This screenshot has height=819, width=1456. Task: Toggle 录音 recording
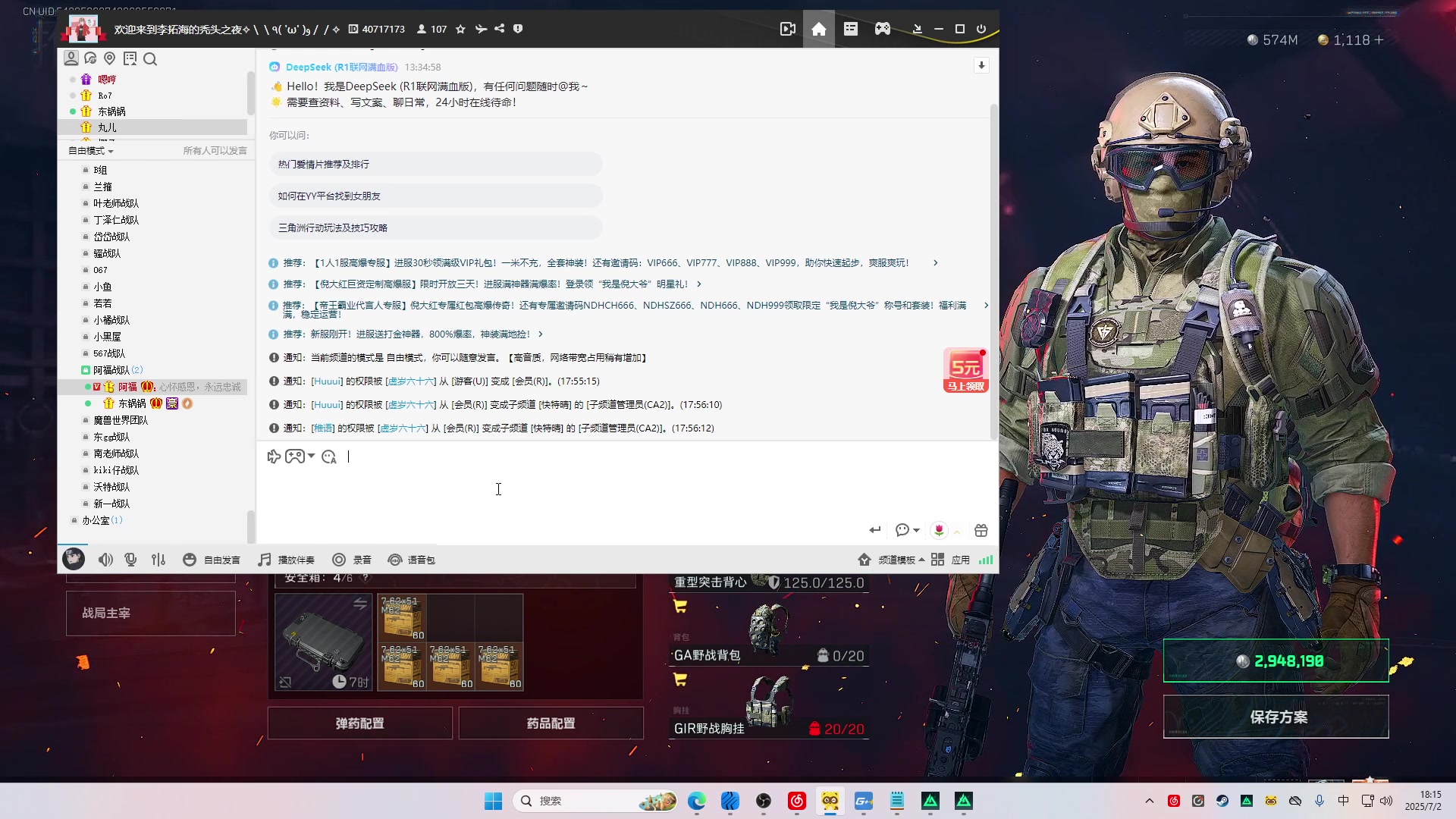[352, 560]
